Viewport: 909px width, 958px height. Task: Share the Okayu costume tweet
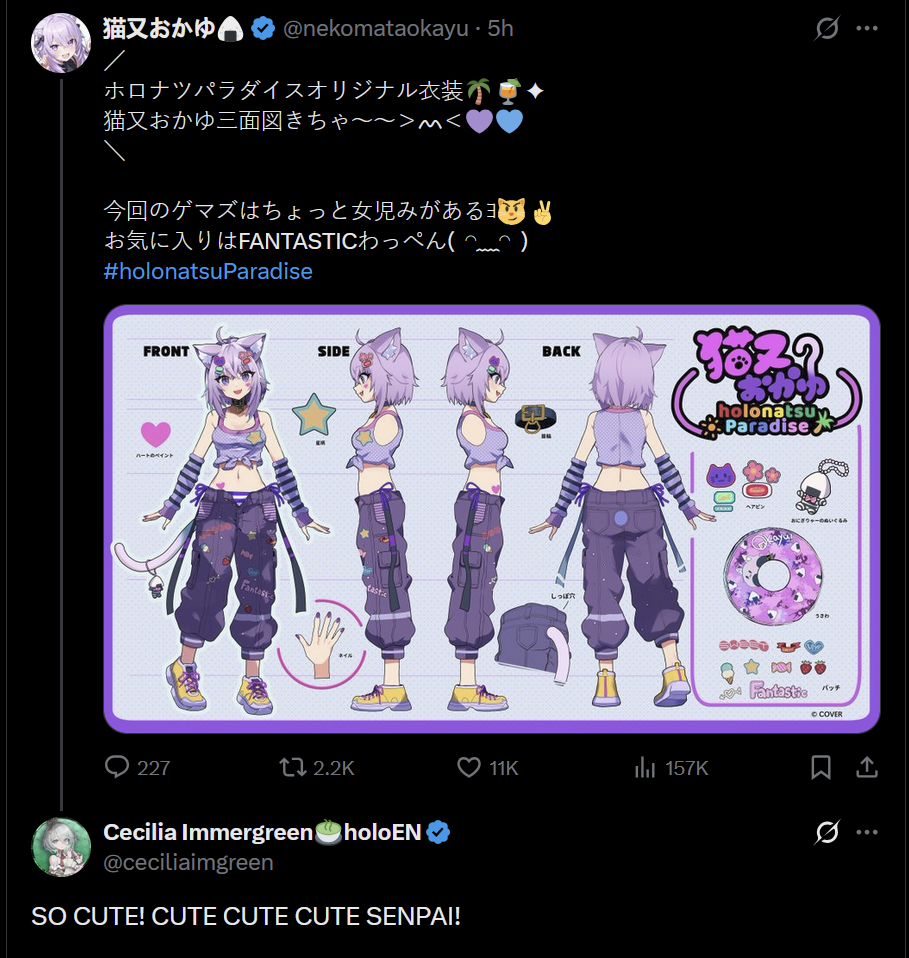pyautogui.click(x=866, y=767)
